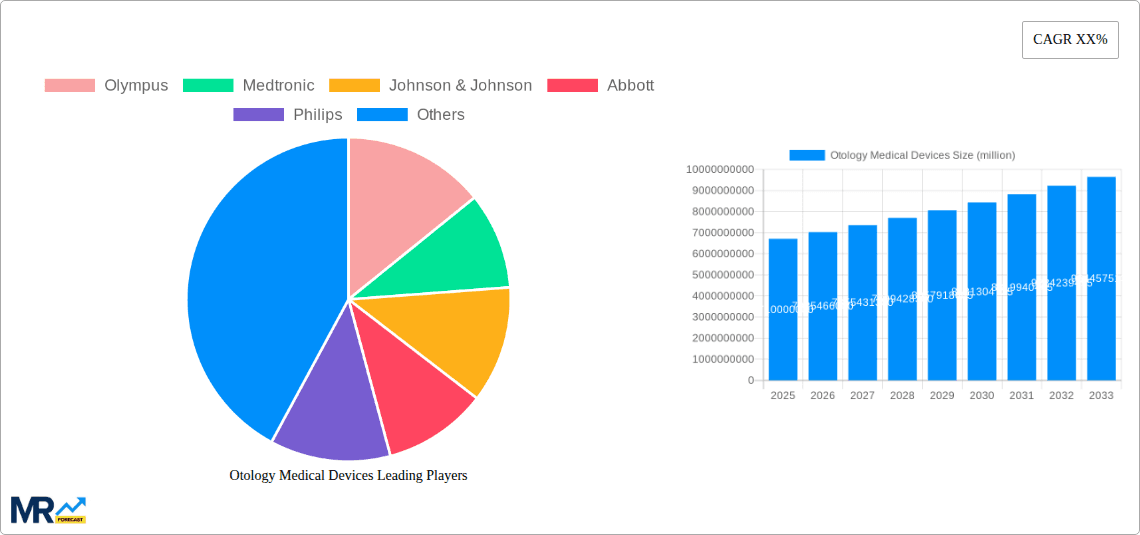Select the 2031 bar in chart
The height and width of the screenshot is (535, 1140).
point(1021,287)
